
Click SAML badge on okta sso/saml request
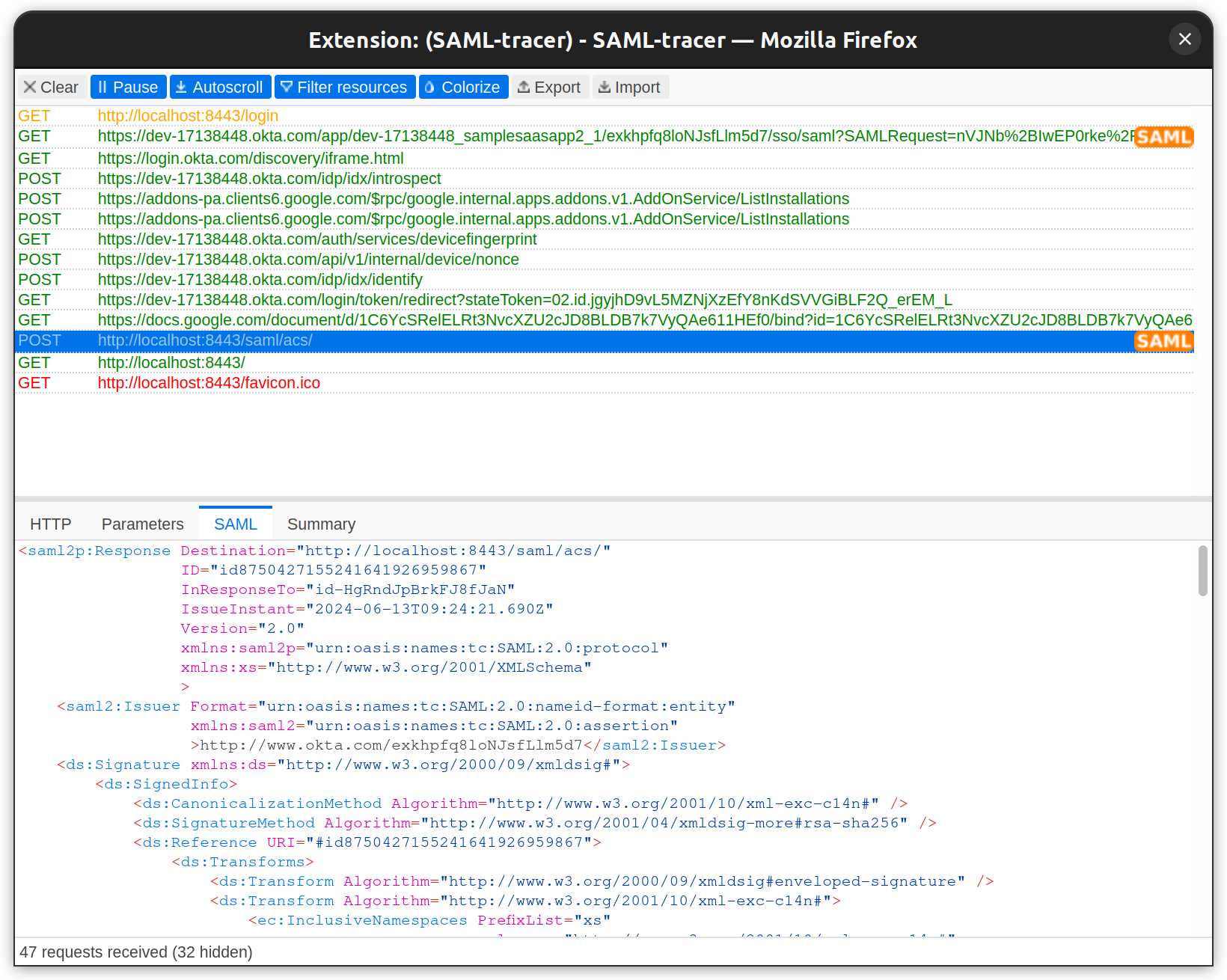(1163, 137)
